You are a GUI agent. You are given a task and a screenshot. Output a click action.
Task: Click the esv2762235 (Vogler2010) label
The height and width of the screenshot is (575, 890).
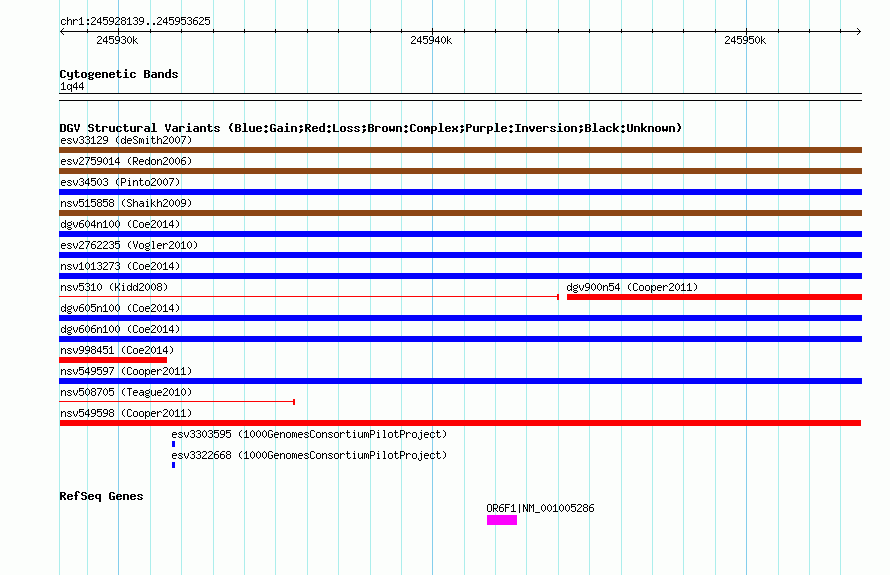pos(129,245)
